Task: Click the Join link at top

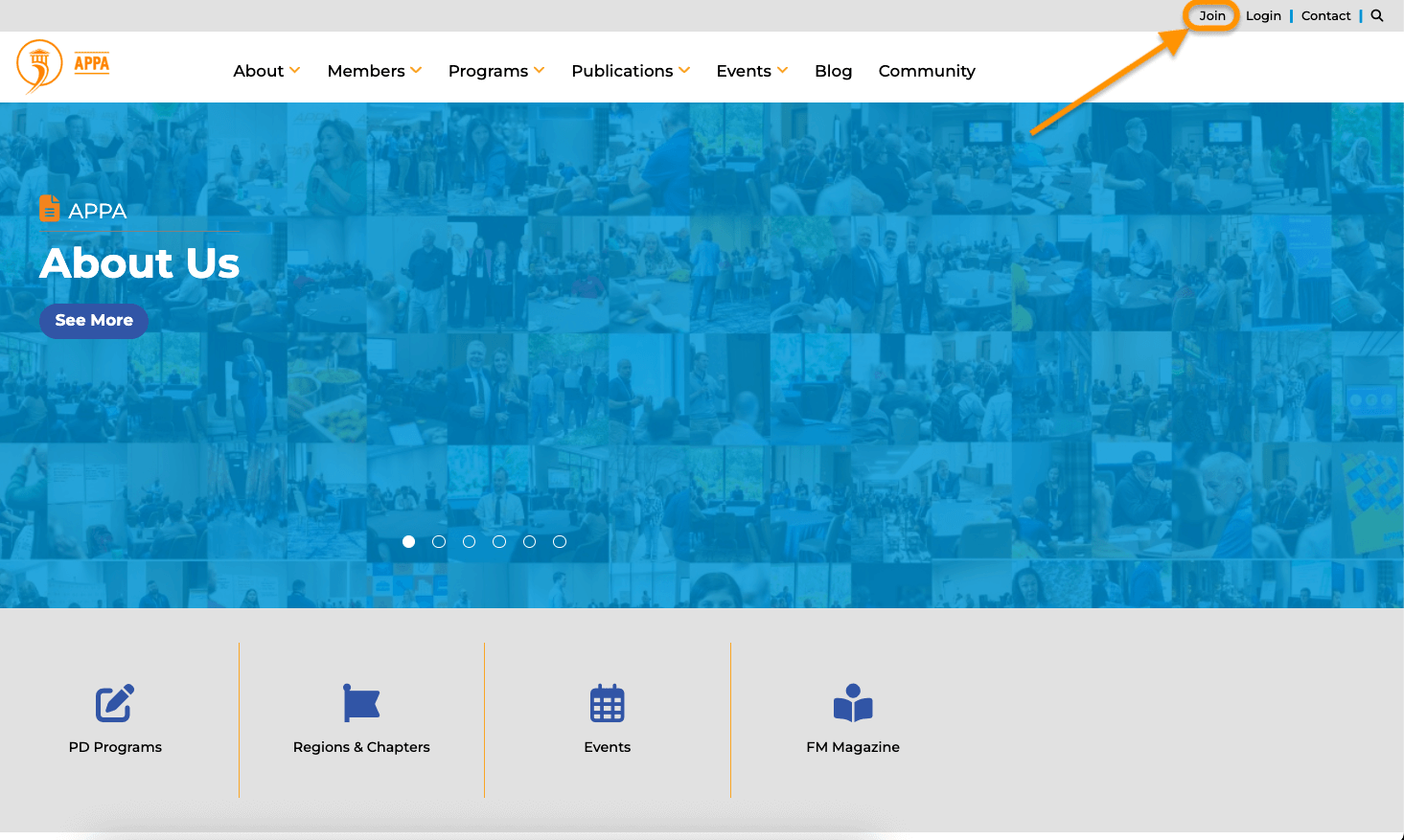Action: pos(1212,15)
